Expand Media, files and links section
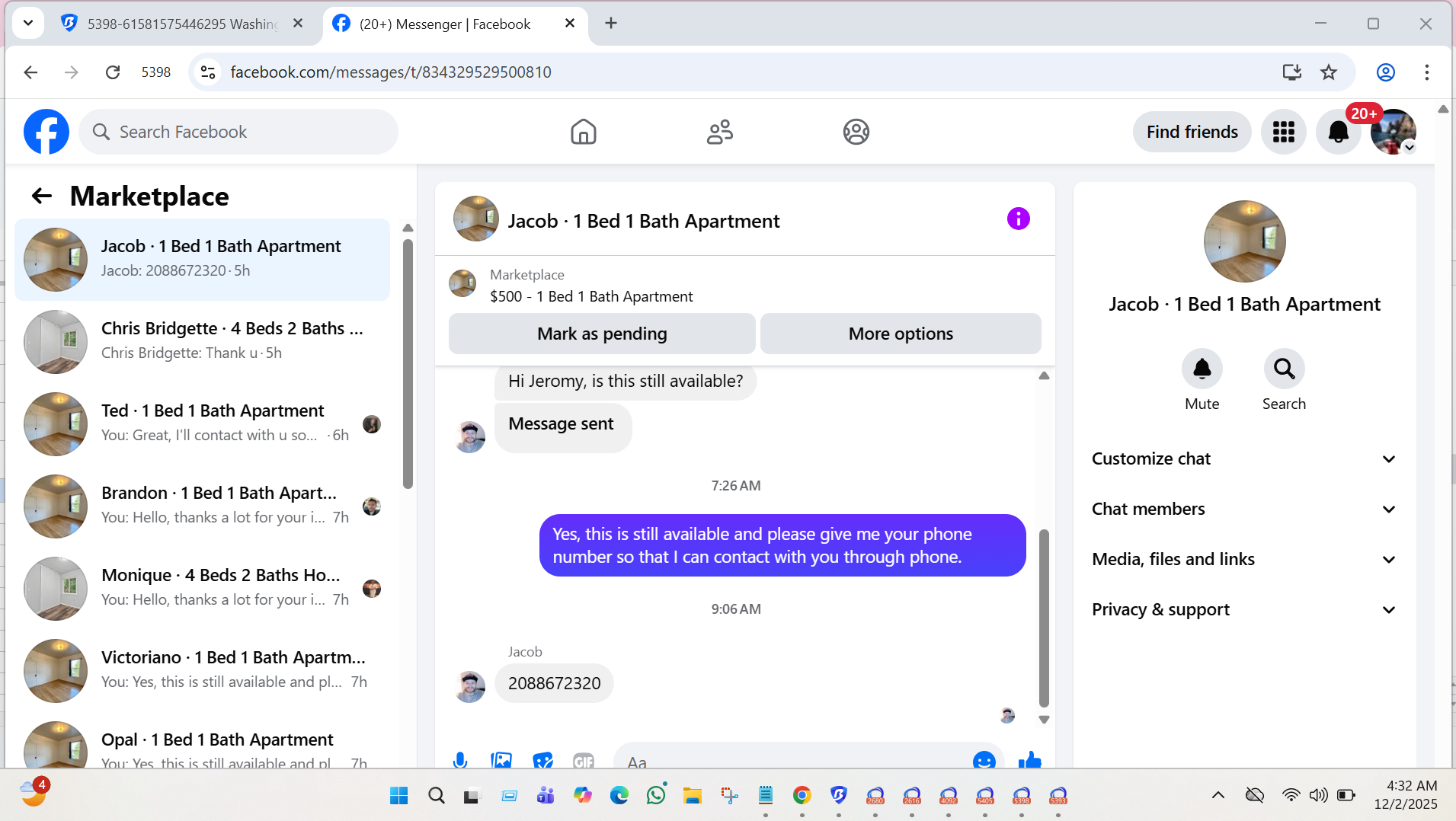This screenshot has width=1456, height=821. pyautogui.click(x=1244, y=559)
